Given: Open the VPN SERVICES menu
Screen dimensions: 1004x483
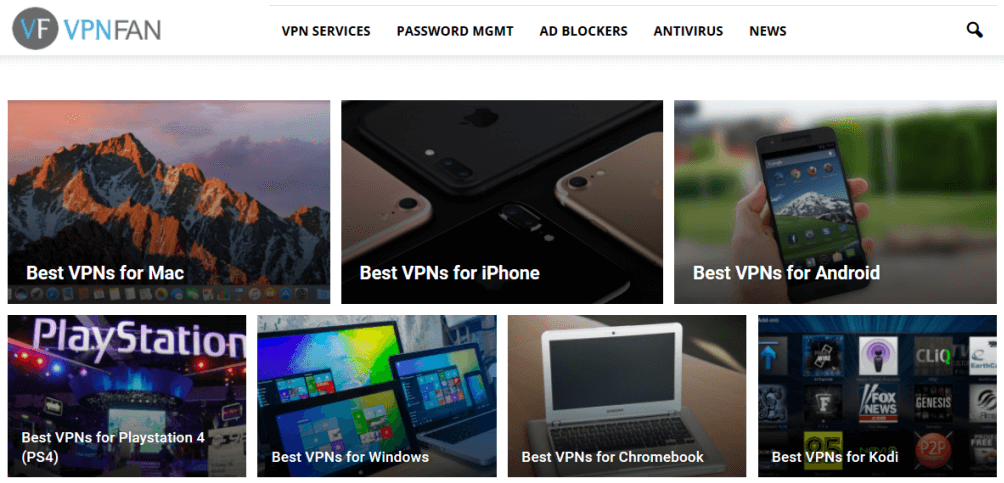Looking at the screenshot, I should (326, 31).
